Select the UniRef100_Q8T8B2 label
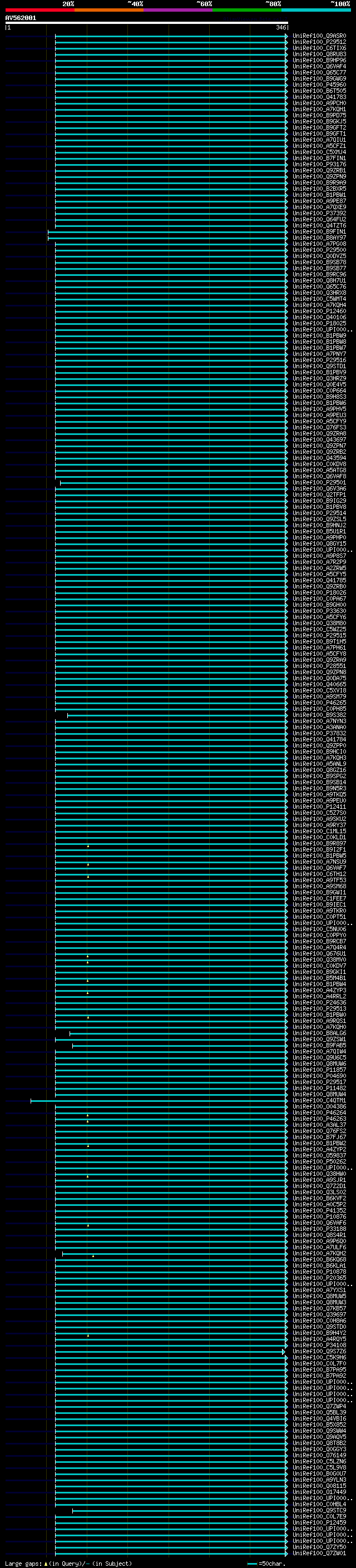This screenshot has height=1568, width=356. click(x=319, y=1443)
